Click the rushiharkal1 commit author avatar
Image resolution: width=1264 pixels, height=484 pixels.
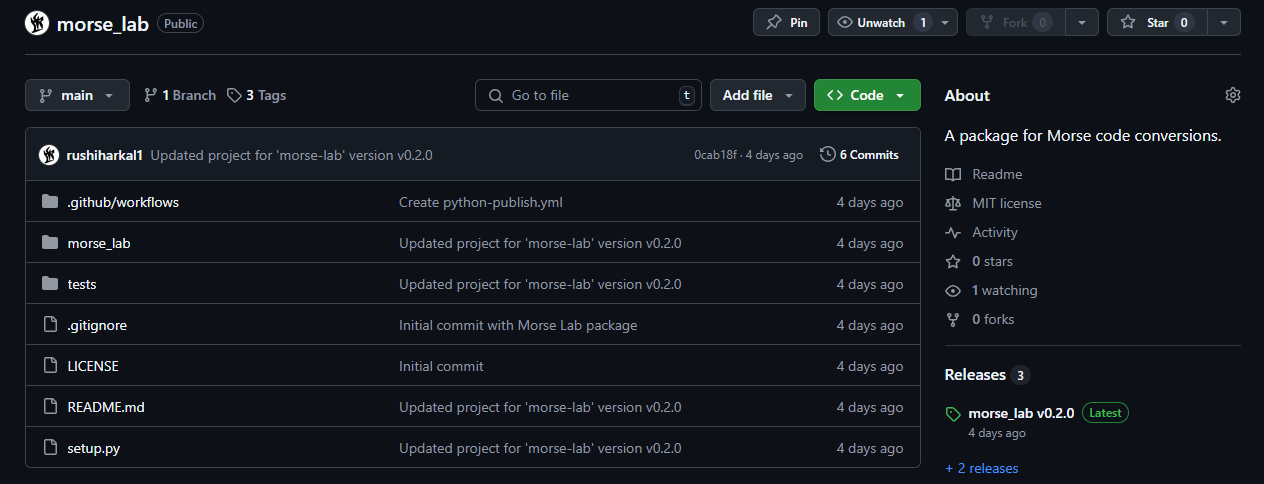pyautogui.click(x=49, y=155)
